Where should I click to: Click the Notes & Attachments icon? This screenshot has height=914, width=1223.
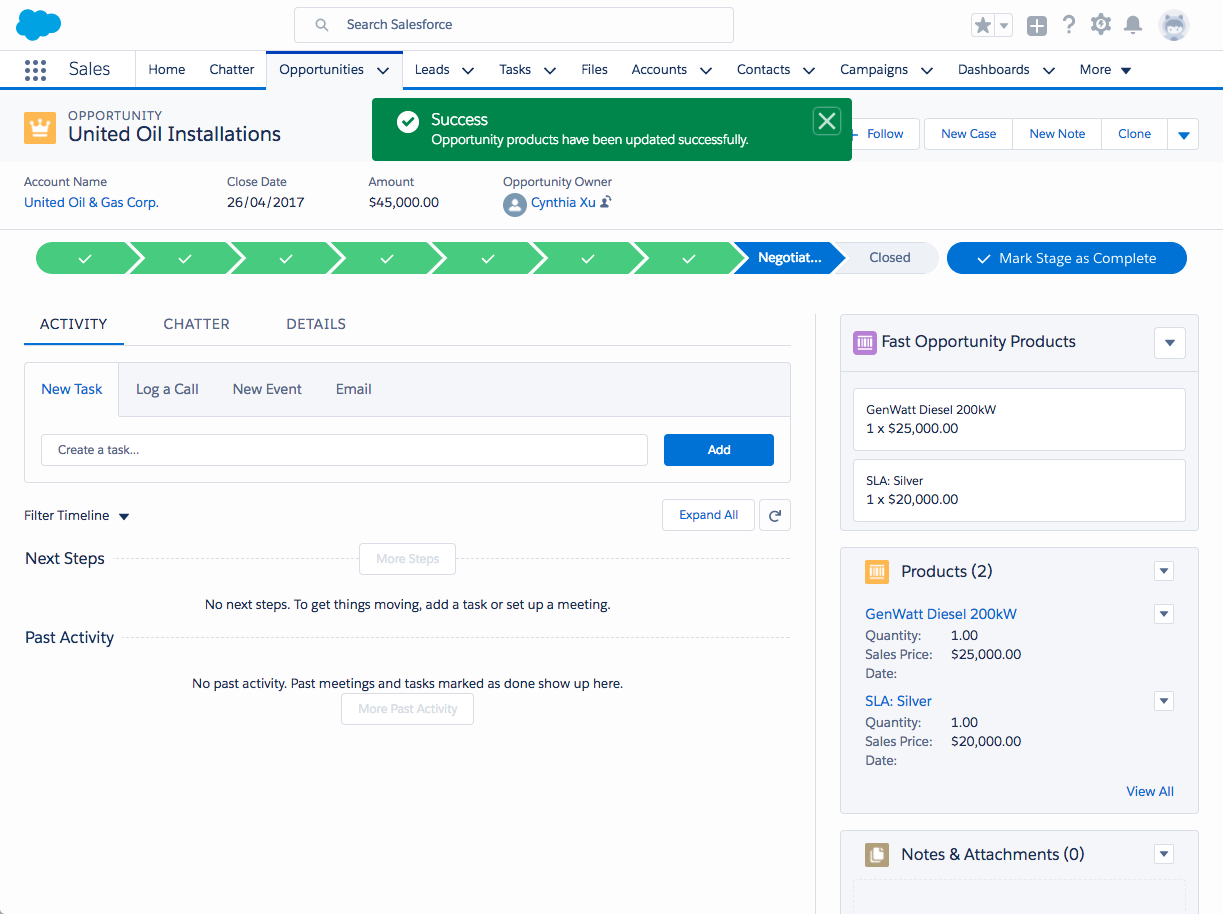(877, 855)
